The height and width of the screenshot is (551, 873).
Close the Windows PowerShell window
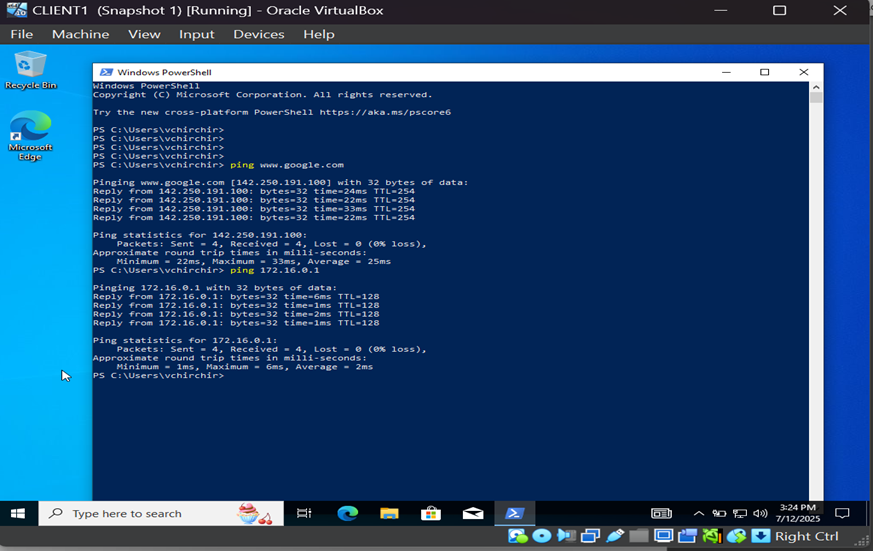pos(803,72)
